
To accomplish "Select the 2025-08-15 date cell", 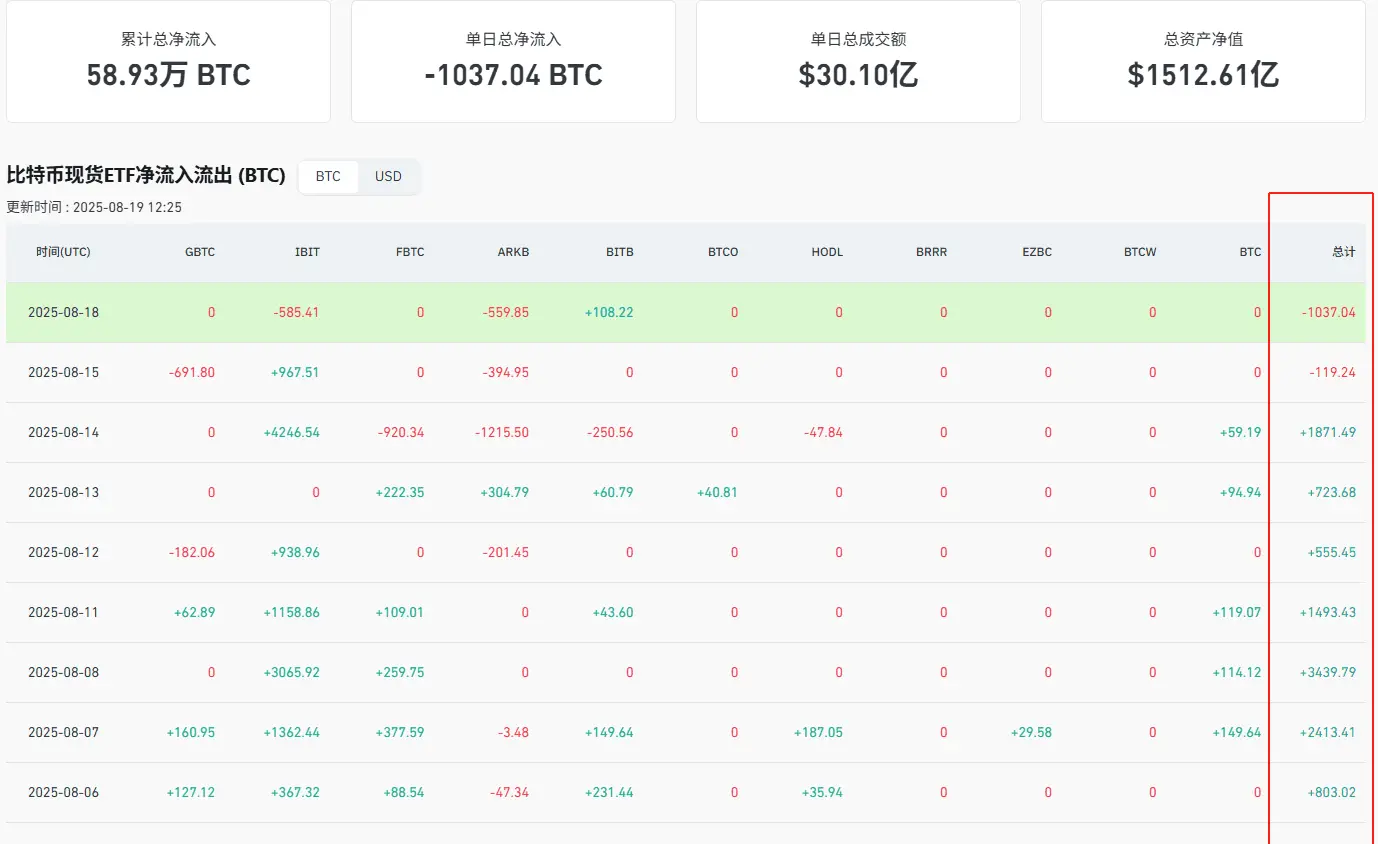I will 64,372.
